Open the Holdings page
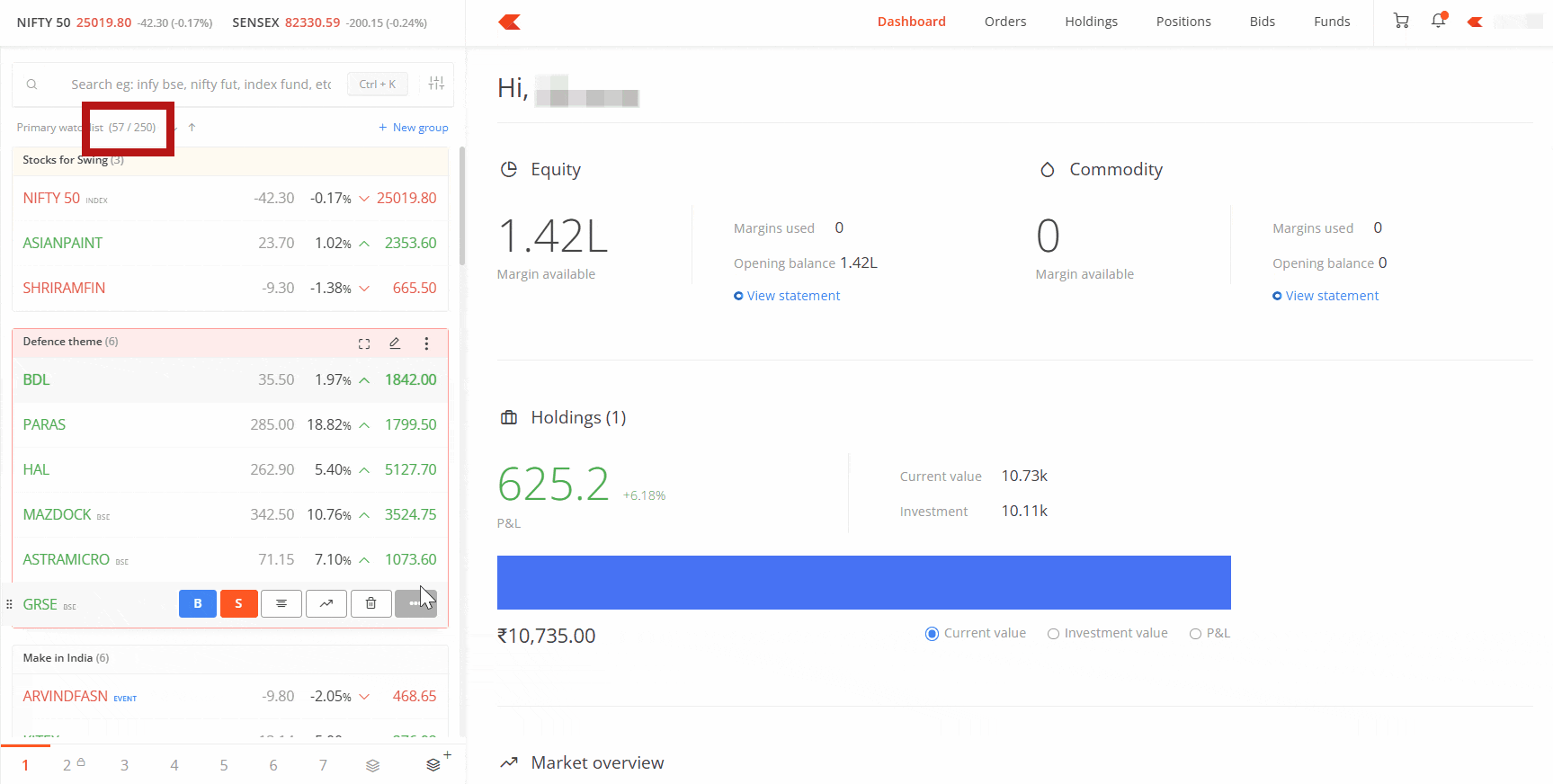Image resolution: width=1553 pixels, height=784 pixels. pyautogui.click(x=1091, y=22)
